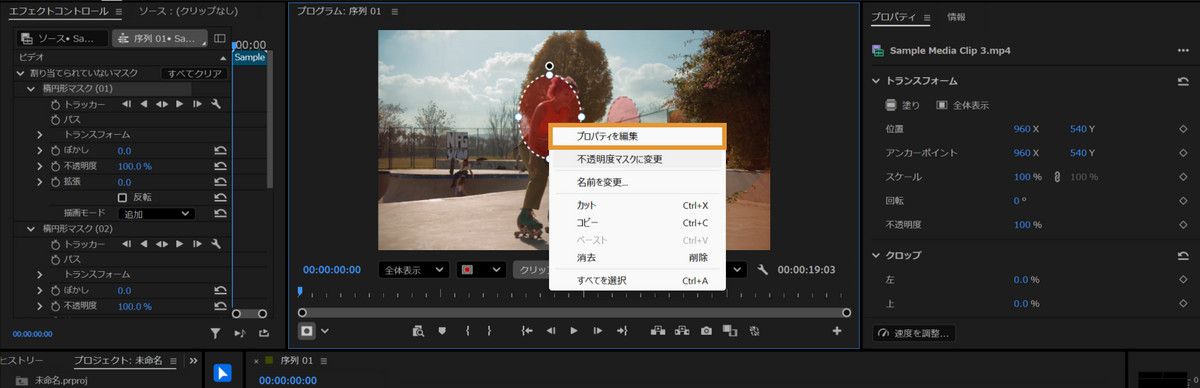Click the Extract button in Program monitor

[x=682, y=330]
